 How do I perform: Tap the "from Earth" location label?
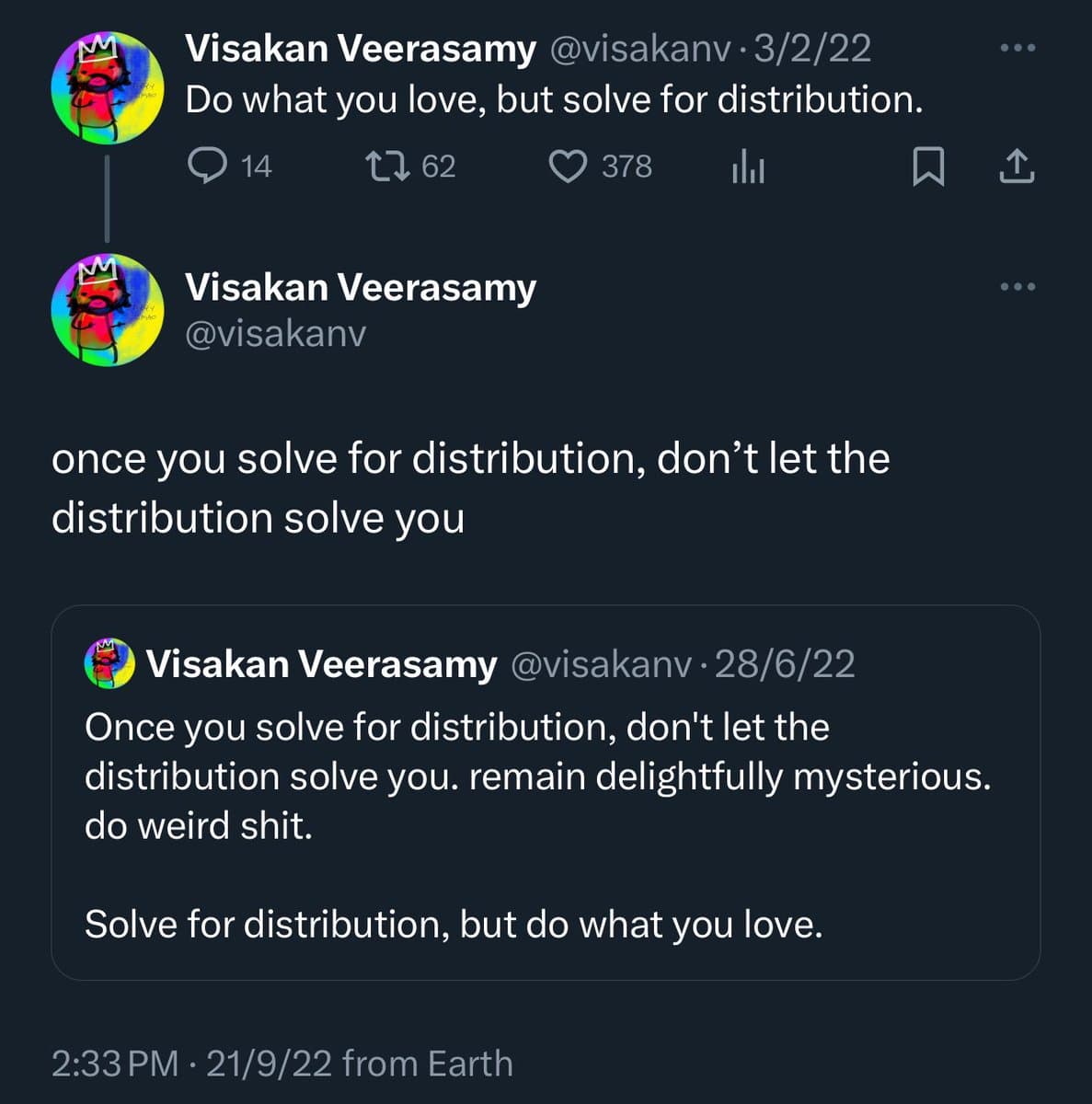pos(428,1064)
